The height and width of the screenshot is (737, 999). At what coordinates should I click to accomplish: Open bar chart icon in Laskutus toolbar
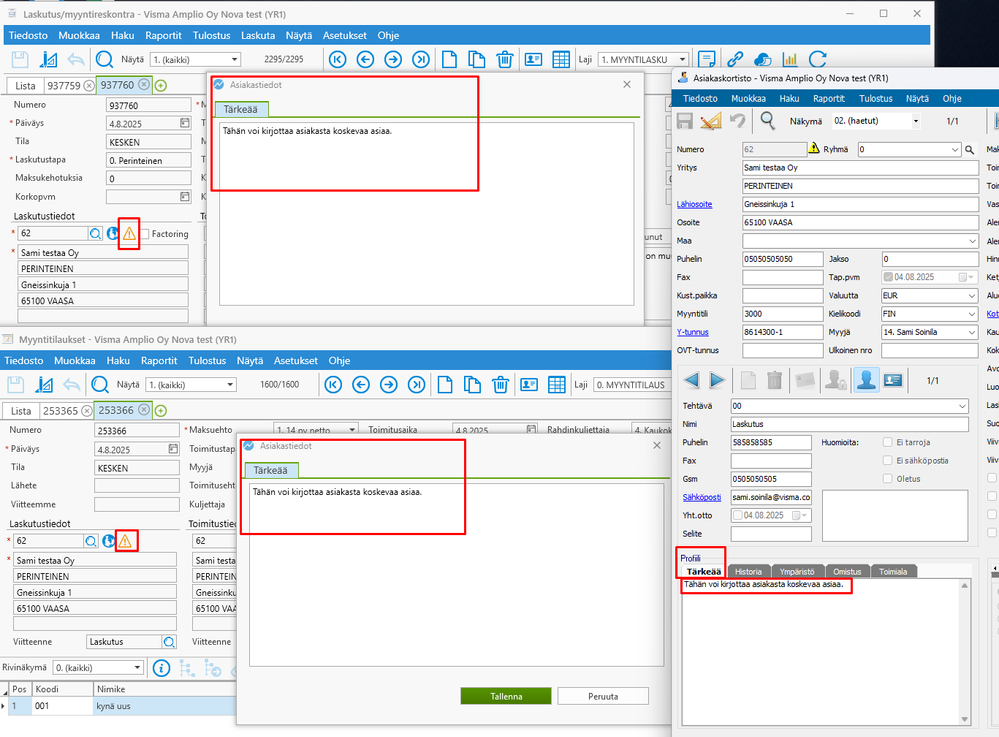pos(790,60)
